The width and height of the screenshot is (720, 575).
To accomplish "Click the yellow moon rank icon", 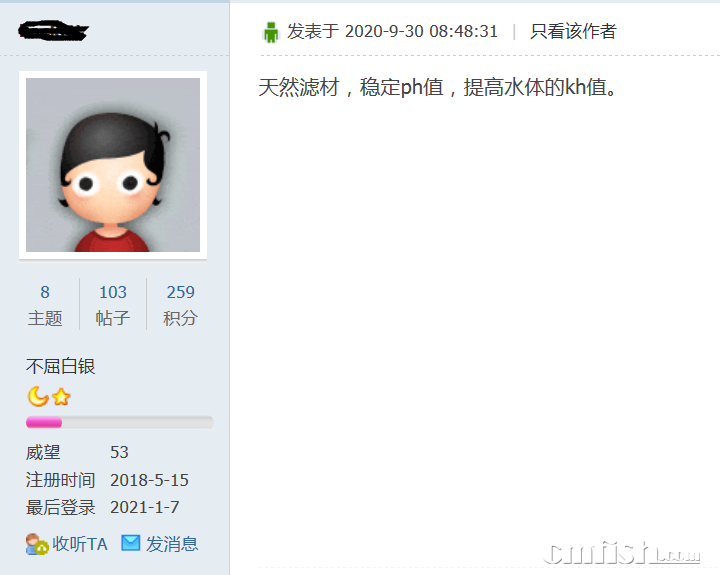I will point(38,396).
